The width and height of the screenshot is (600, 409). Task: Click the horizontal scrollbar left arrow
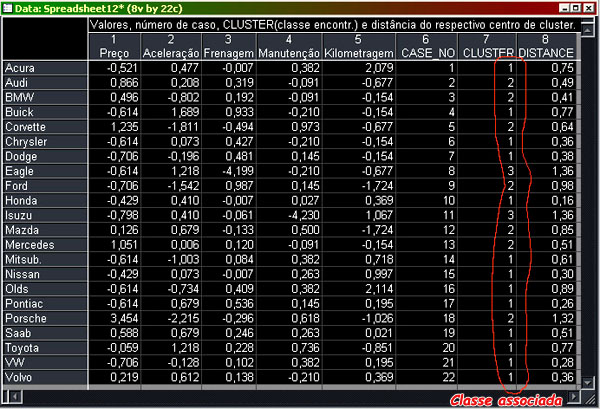[15, 397]
